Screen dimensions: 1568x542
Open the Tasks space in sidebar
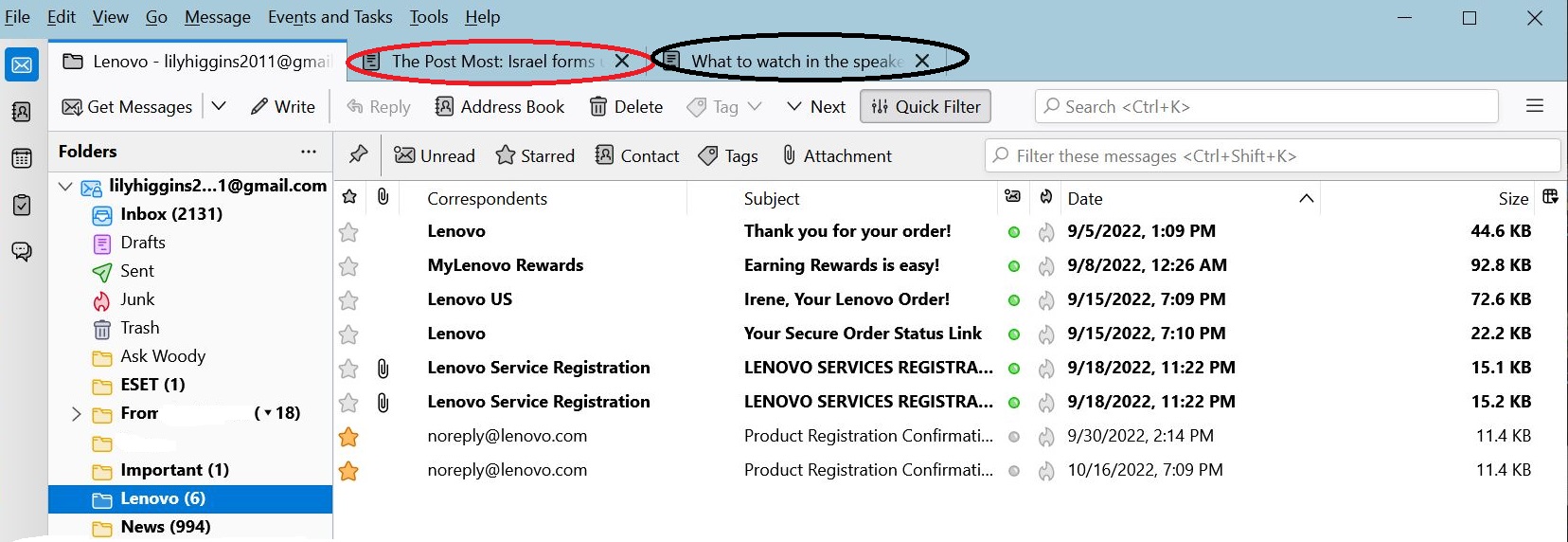pyautogui.click(x=21, y=205)
